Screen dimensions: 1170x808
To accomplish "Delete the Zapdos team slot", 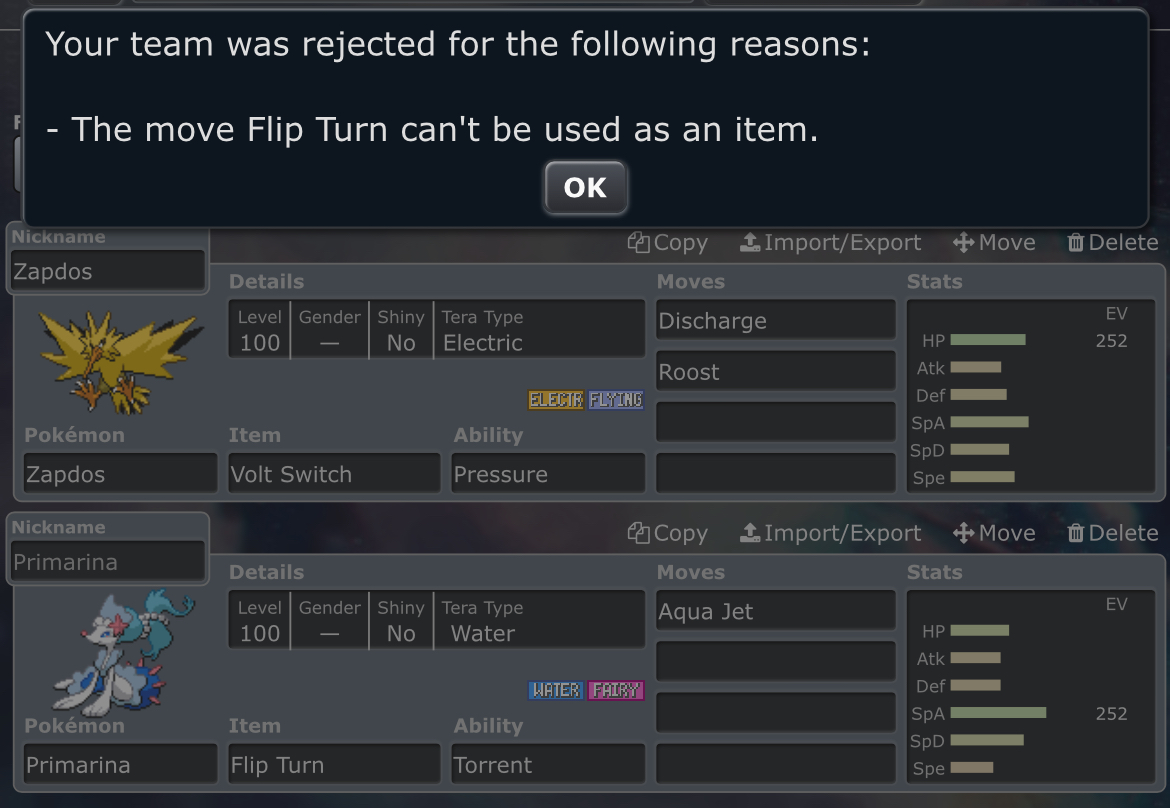I will pos(1112,243).
